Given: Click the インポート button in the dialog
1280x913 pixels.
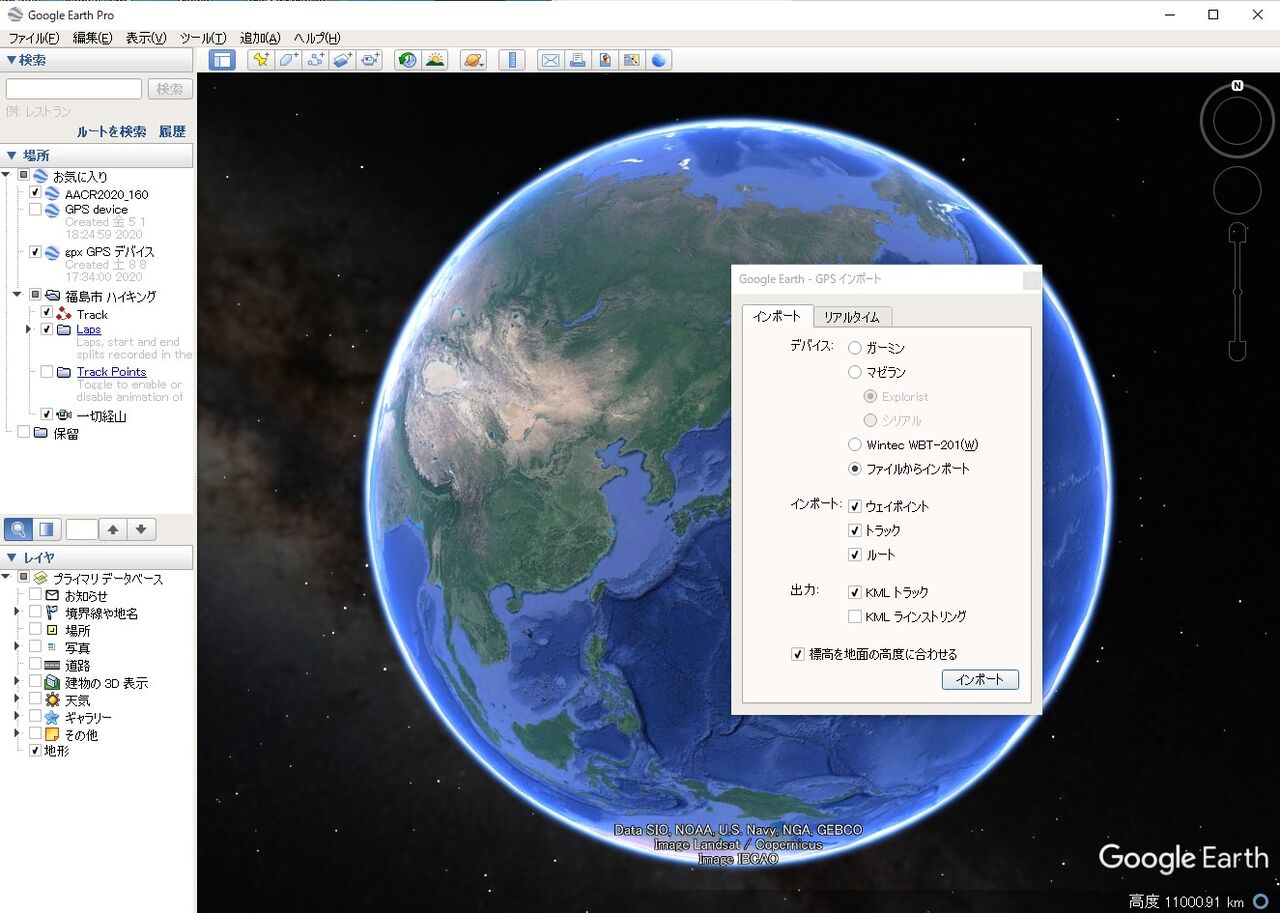Looking at the screenshot, I should 980,680.
